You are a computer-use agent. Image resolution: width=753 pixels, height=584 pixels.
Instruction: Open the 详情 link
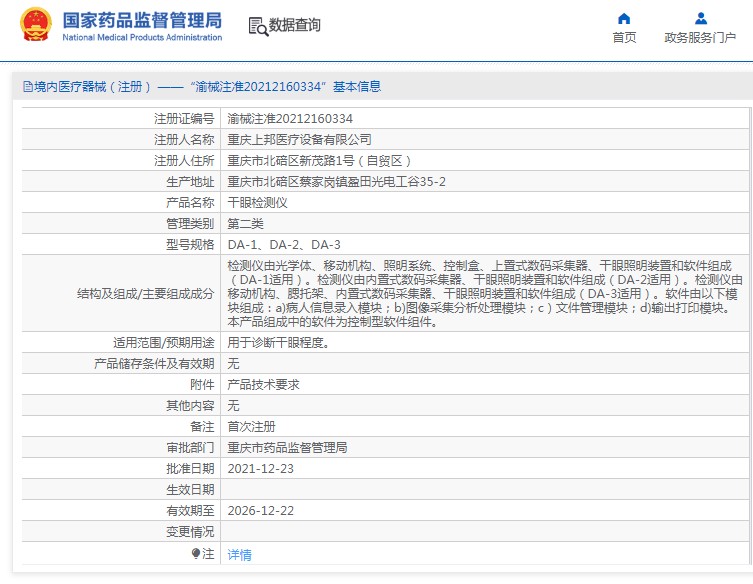click(x=239, y=555)
